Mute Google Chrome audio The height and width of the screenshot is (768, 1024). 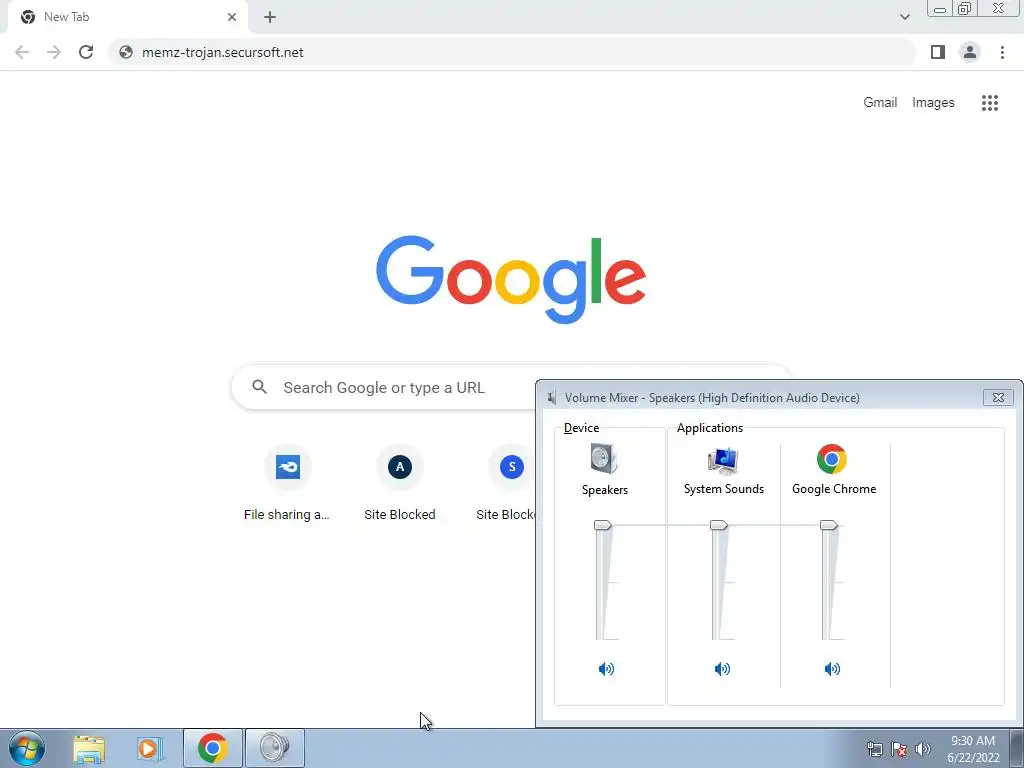pyautogui.click(x=832, y=669)
